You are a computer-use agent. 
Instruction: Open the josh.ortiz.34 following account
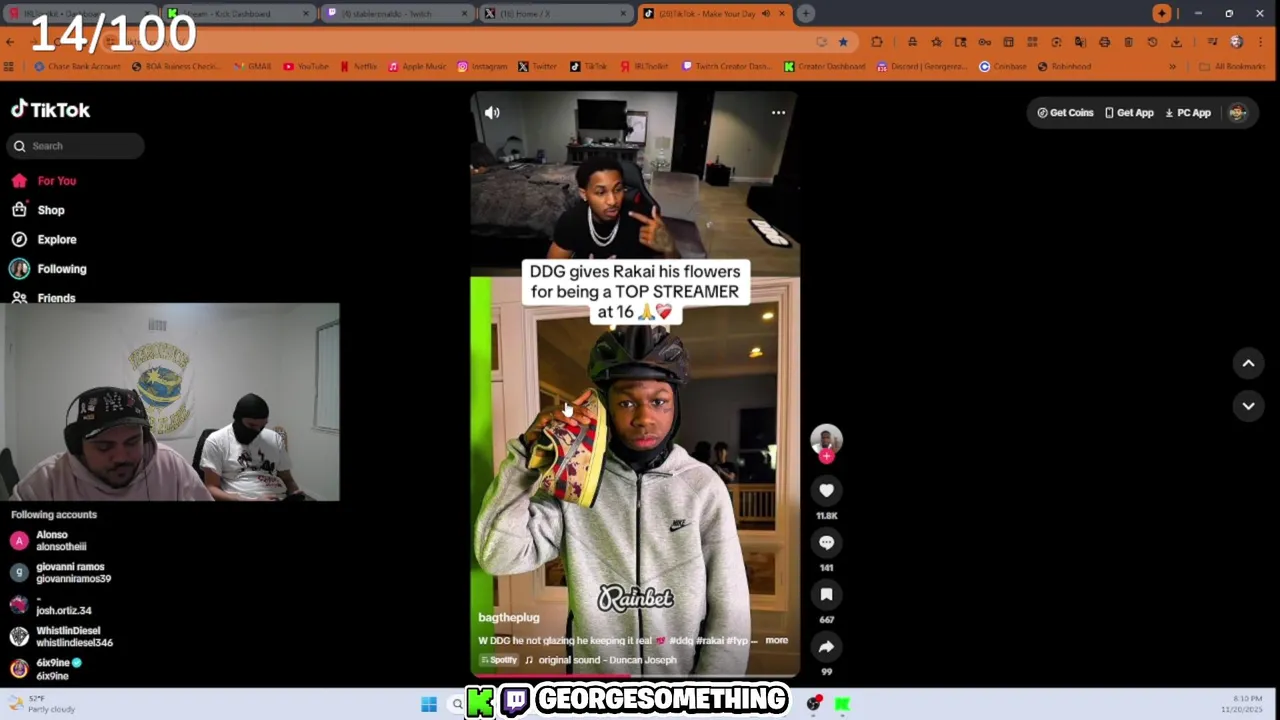coord(52,605)
